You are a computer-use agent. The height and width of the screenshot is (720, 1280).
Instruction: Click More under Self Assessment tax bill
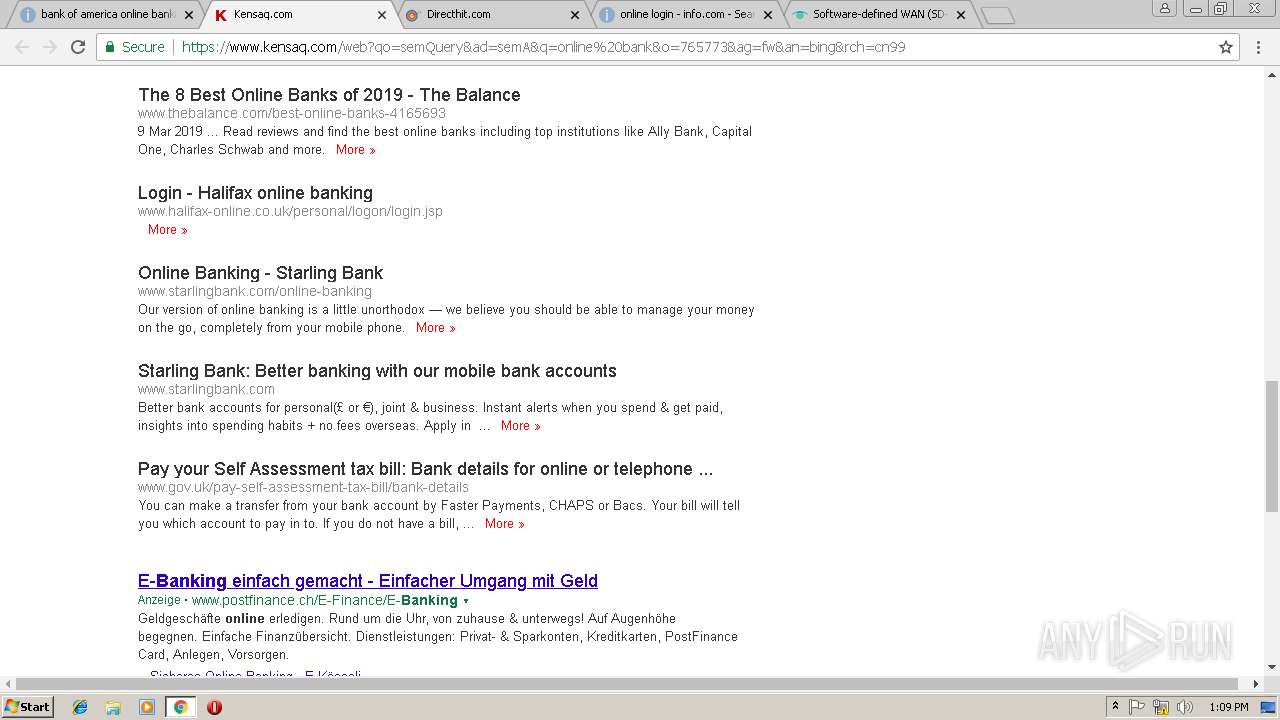click(504, 524)
